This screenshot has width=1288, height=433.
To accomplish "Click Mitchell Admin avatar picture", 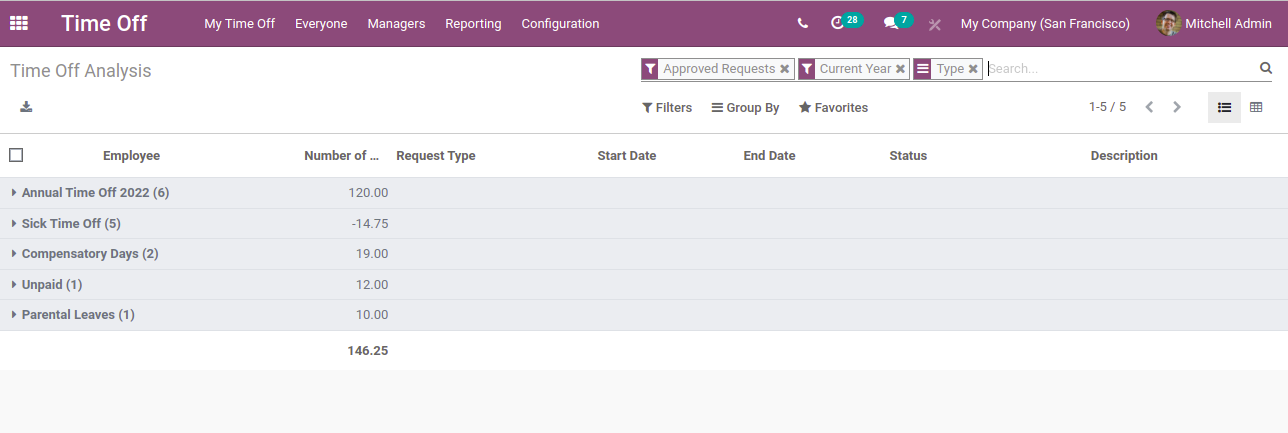I will (1168, 23).
